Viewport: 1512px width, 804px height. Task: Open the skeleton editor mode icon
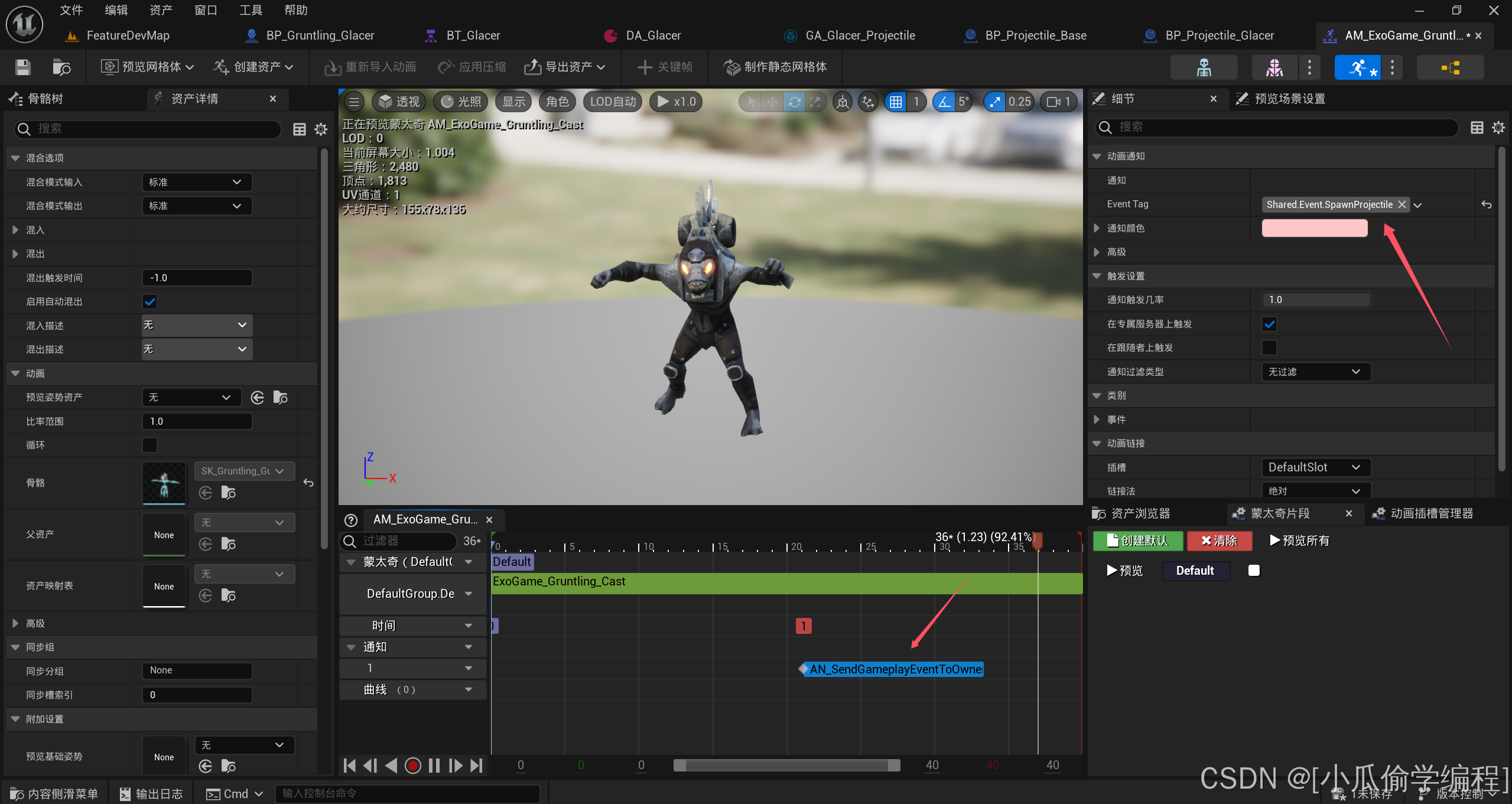(x=1204, y=67)
